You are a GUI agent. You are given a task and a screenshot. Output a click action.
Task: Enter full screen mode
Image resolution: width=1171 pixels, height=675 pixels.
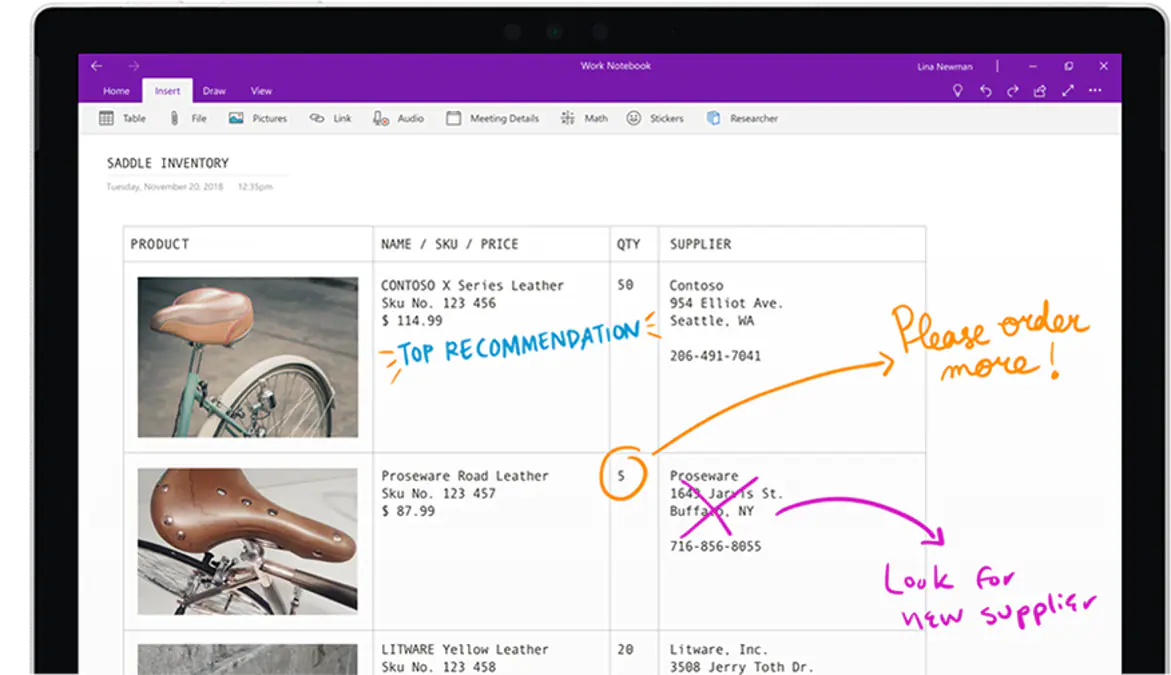point(1068,90)
